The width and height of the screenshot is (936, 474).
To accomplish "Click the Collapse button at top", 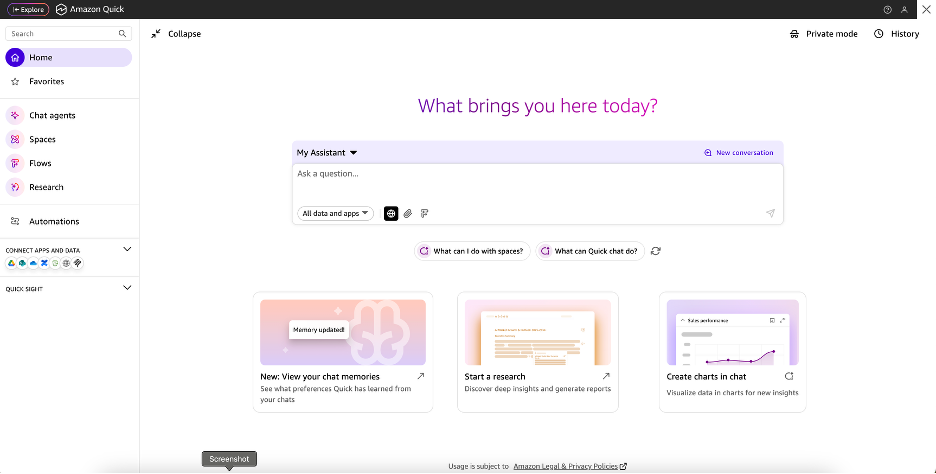I will 176,34.
